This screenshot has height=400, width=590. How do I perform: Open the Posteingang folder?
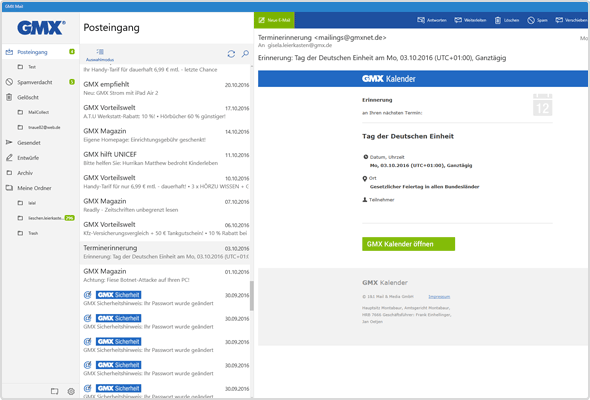(40, 52)
